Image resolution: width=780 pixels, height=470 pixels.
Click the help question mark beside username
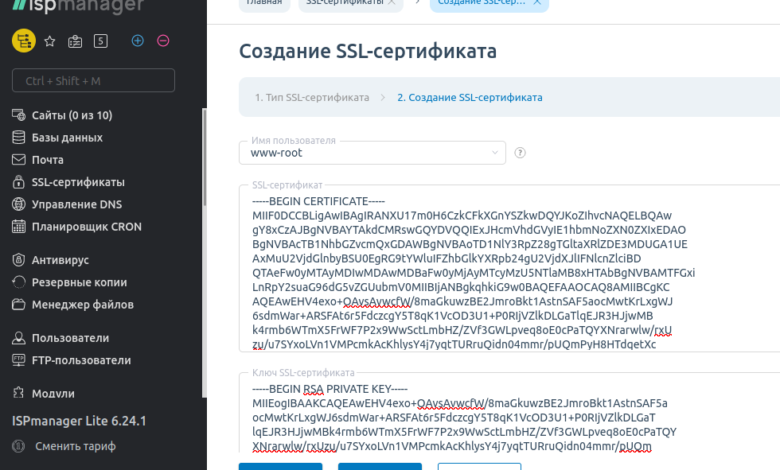point(520,153)
